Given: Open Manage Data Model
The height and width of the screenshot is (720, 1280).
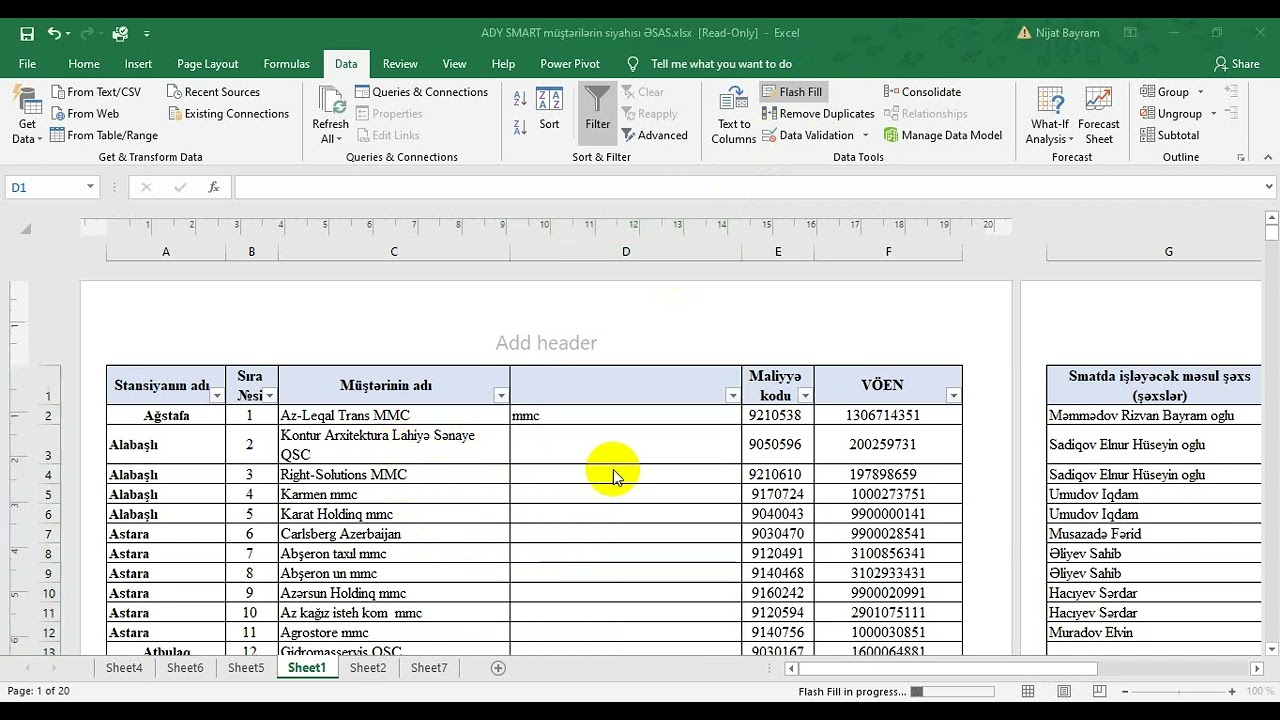Looking at the screenshot, I should [942, 135].
